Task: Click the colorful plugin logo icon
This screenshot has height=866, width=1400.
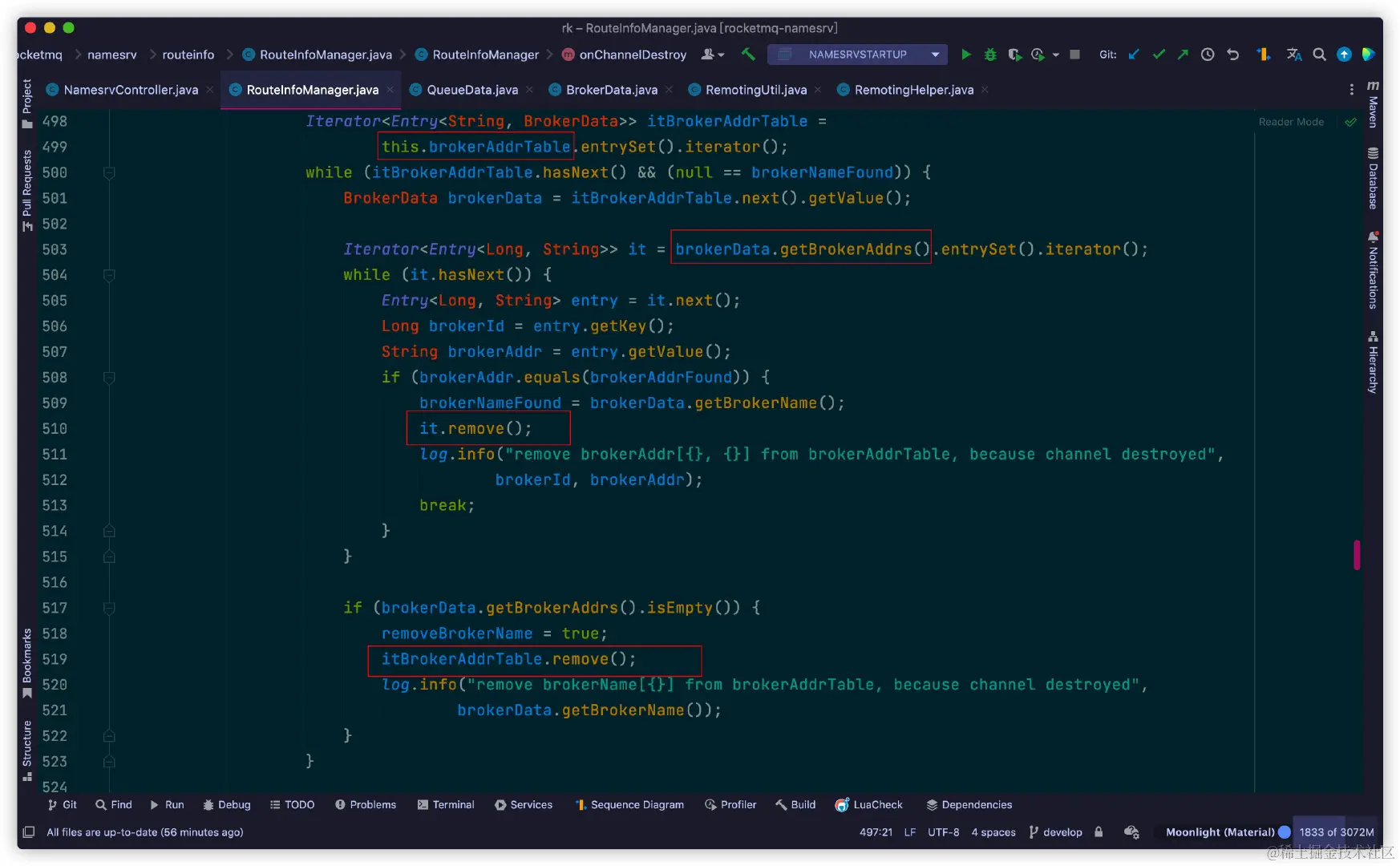Action: tap(1369, 55)
